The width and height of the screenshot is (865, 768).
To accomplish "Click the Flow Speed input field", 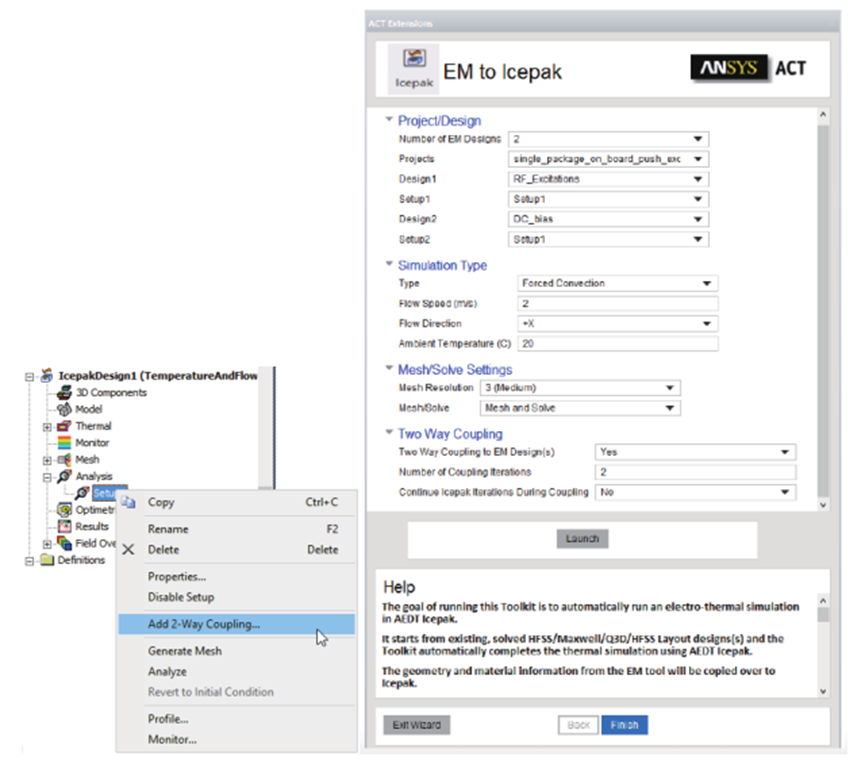I will (x=618, y=303).
